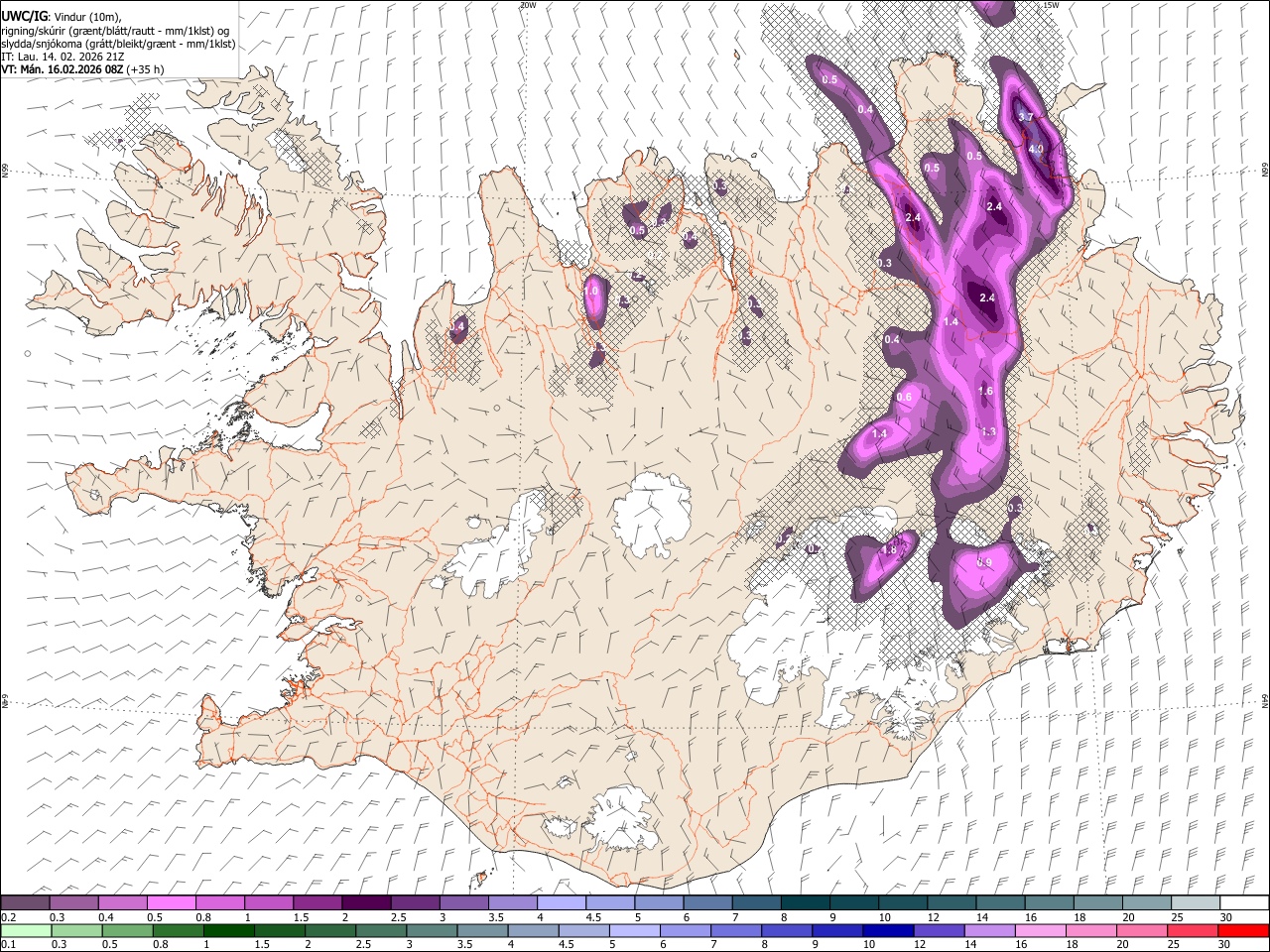Click the '1.3' precipitation value on map
Viewport: 1270px width, 952px height.
click(x=988, y=432)
